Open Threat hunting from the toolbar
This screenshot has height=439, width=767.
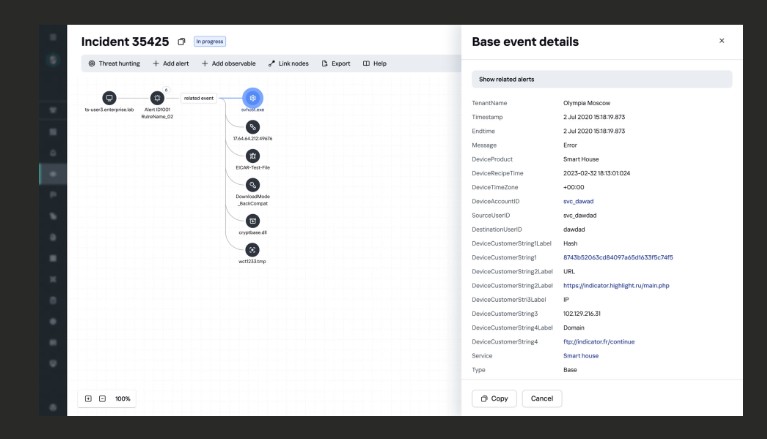point(114,63)
